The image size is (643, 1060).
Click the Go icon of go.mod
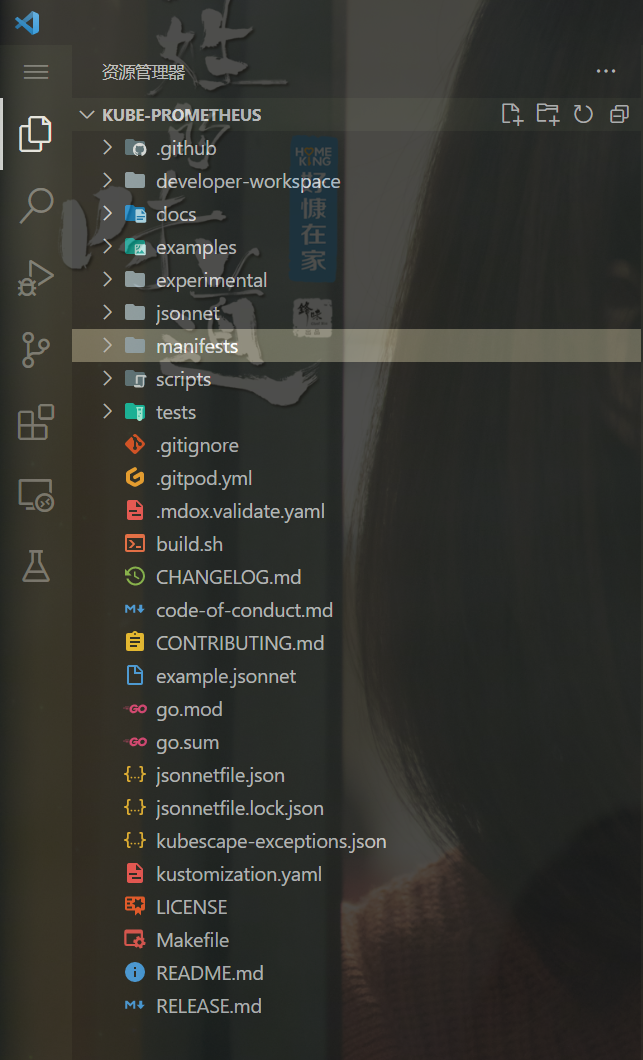pyautogui.click(x=135, y=708)
